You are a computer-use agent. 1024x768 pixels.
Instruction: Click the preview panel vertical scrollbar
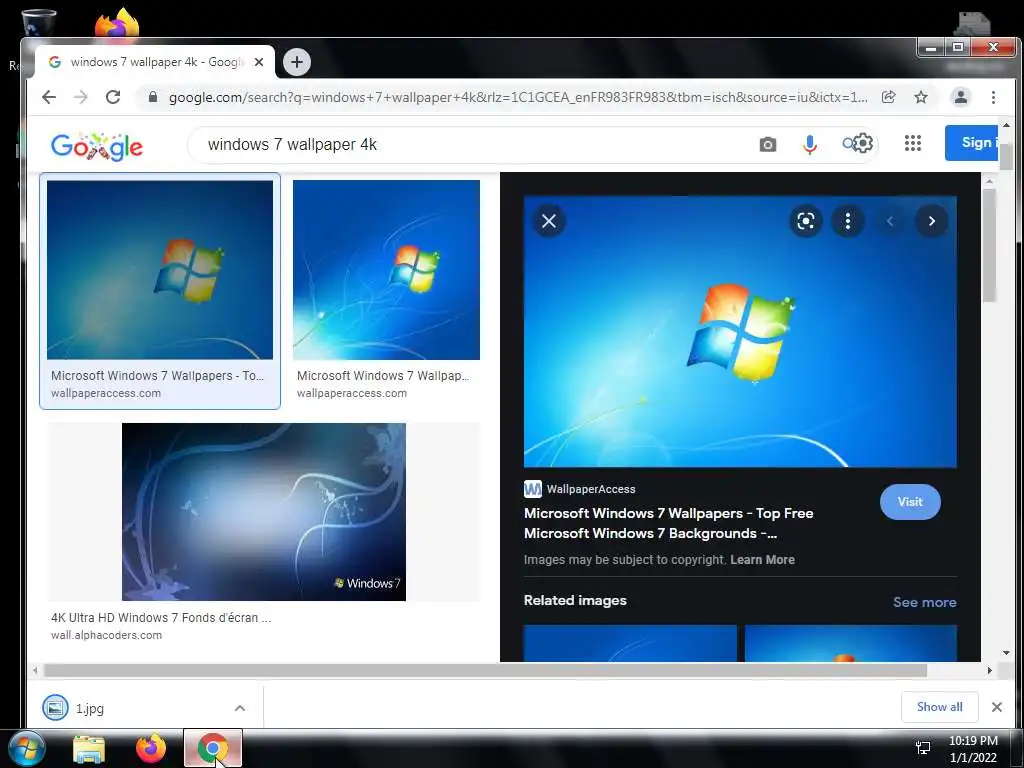tap(989, 246)
